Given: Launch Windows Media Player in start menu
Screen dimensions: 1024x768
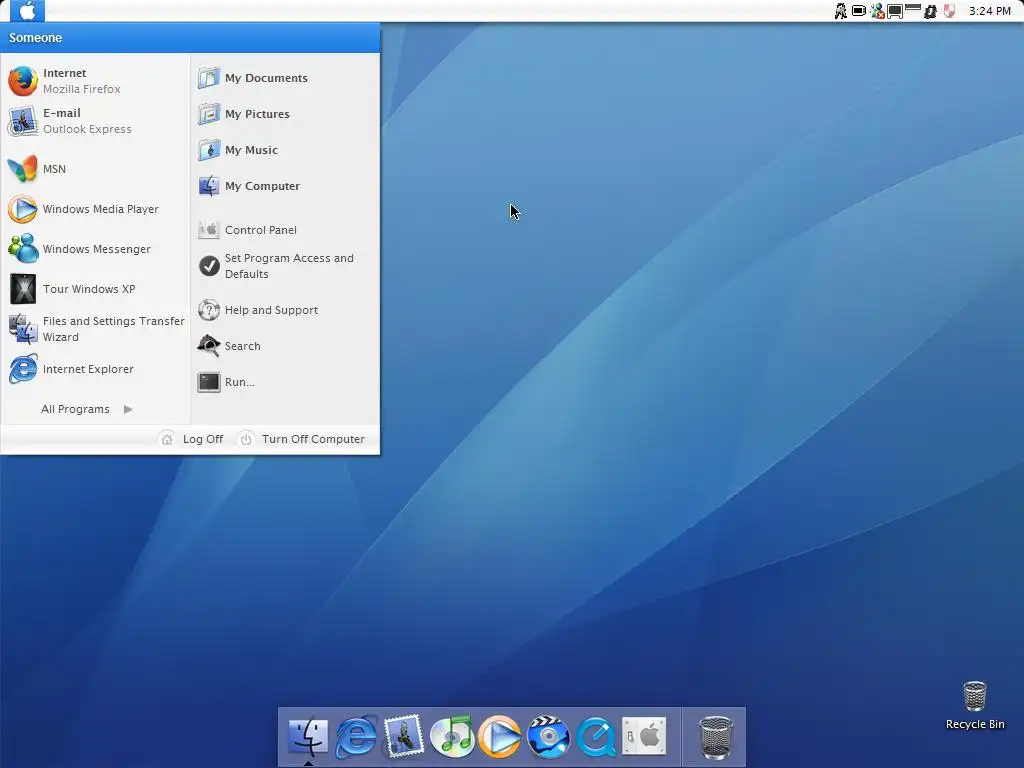Looking at the screenshot, I should tap(95, 209).
